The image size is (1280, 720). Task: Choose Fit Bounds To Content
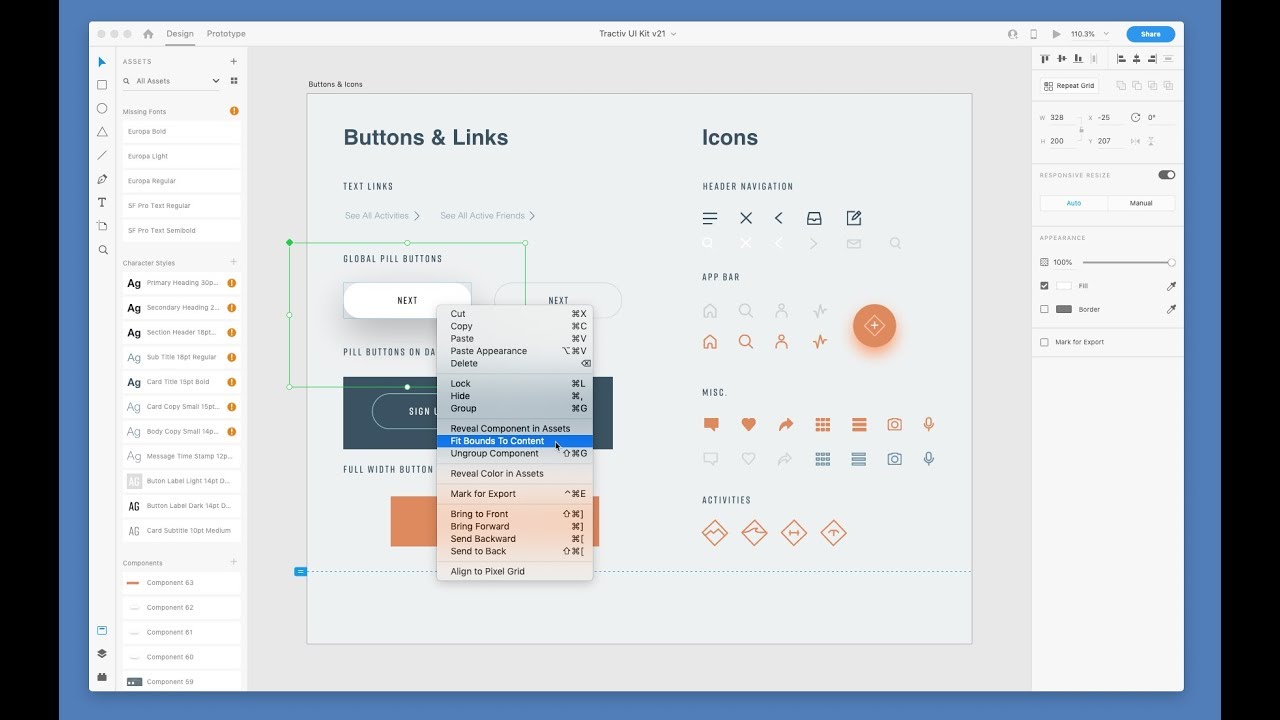497,441
